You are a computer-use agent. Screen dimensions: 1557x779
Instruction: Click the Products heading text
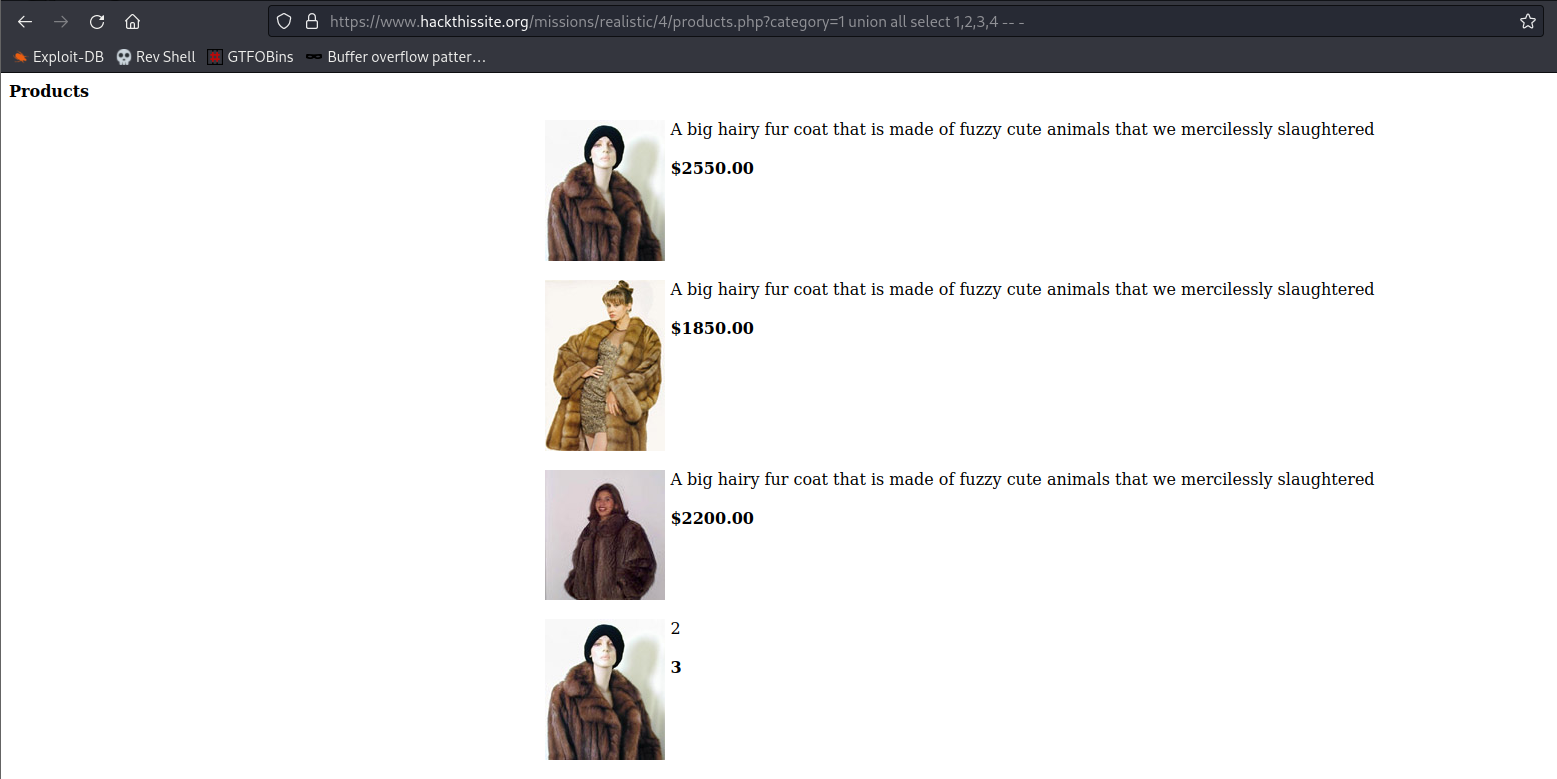coord(49,91)
